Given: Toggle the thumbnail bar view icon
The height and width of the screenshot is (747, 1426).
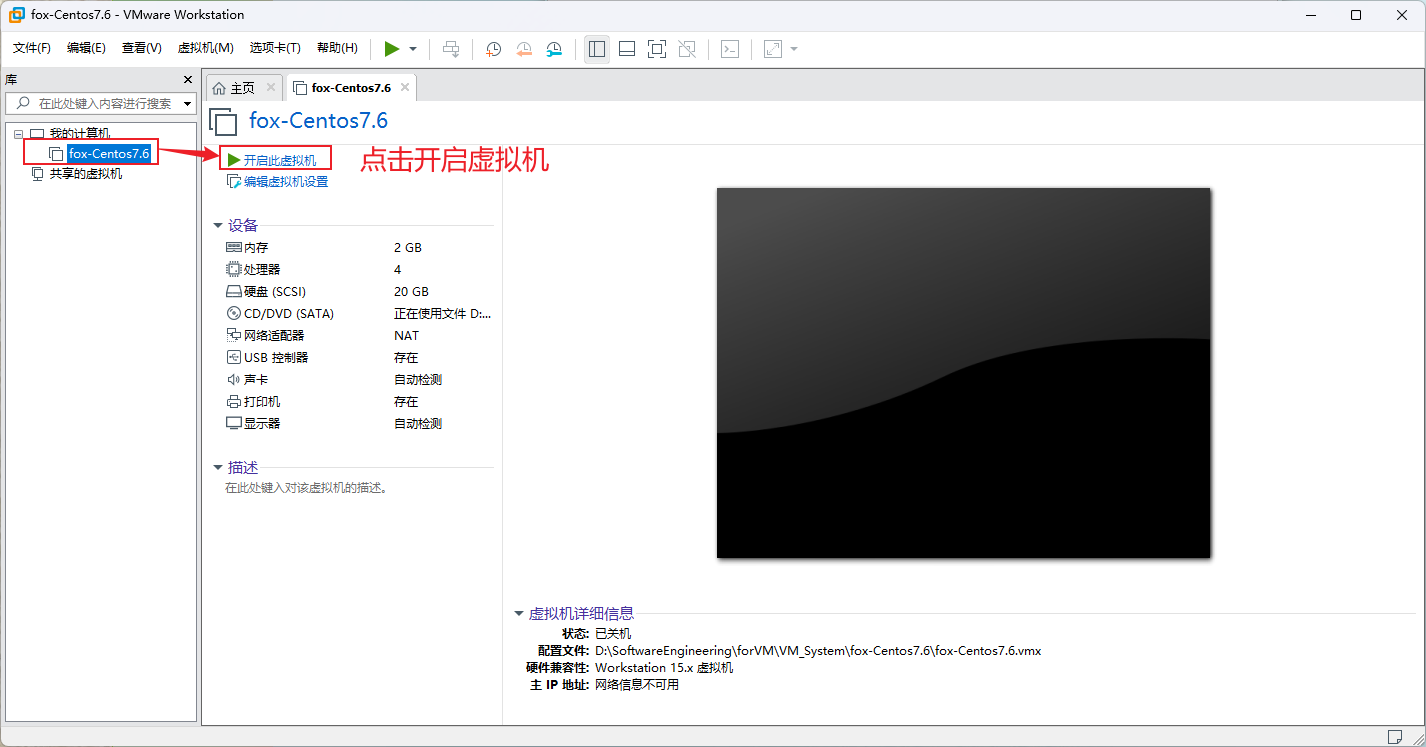Looking at the screenshot, I should pos(627,49).
